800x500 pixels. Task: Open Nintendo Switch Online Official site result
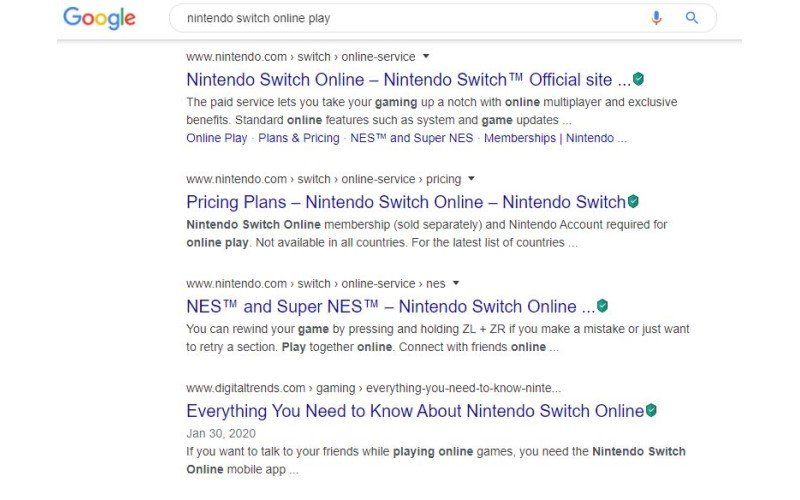pos(408,80)
